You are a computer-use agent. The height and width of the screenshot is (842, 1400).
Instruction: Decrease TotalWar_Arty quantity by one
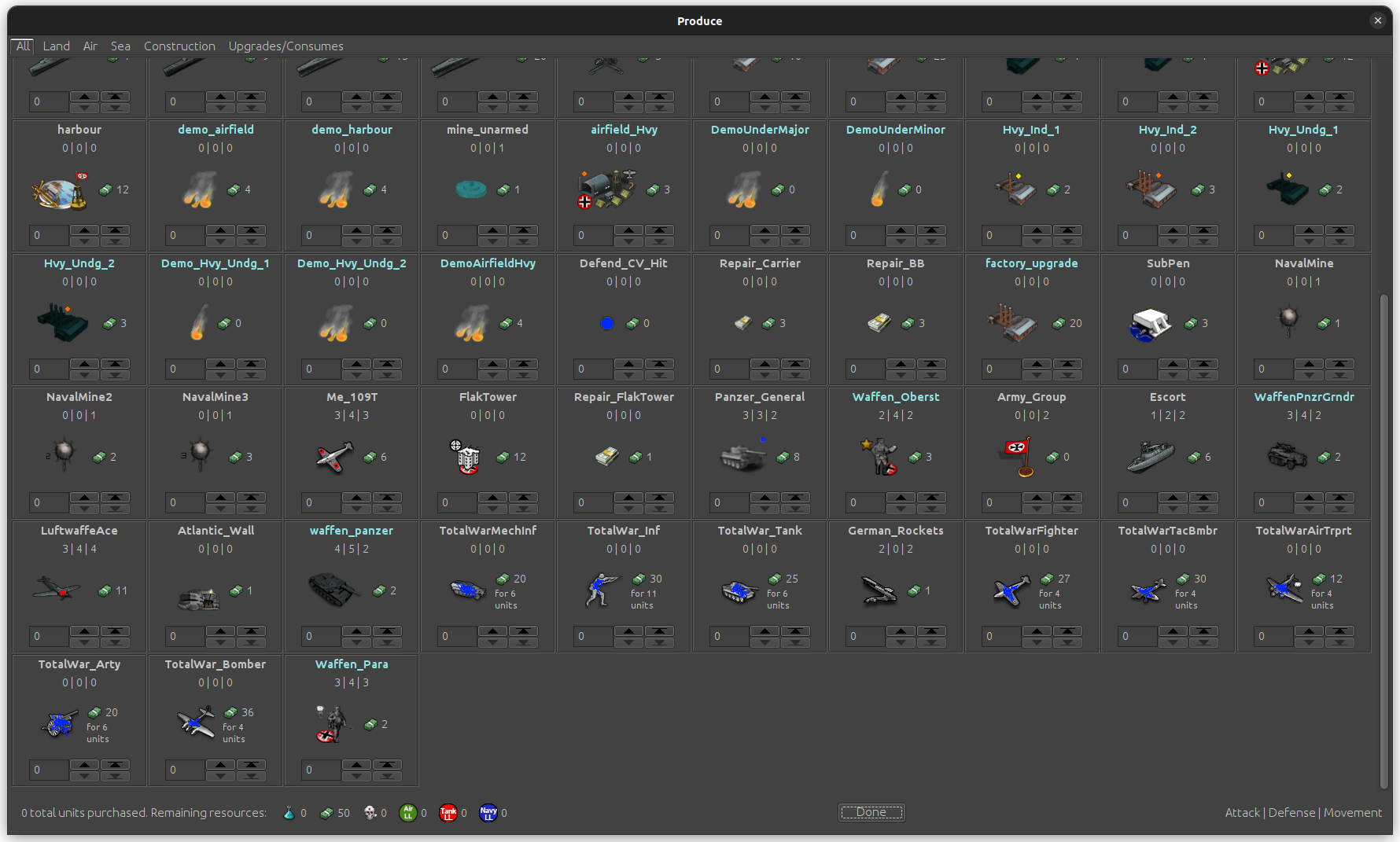point(84,775)
